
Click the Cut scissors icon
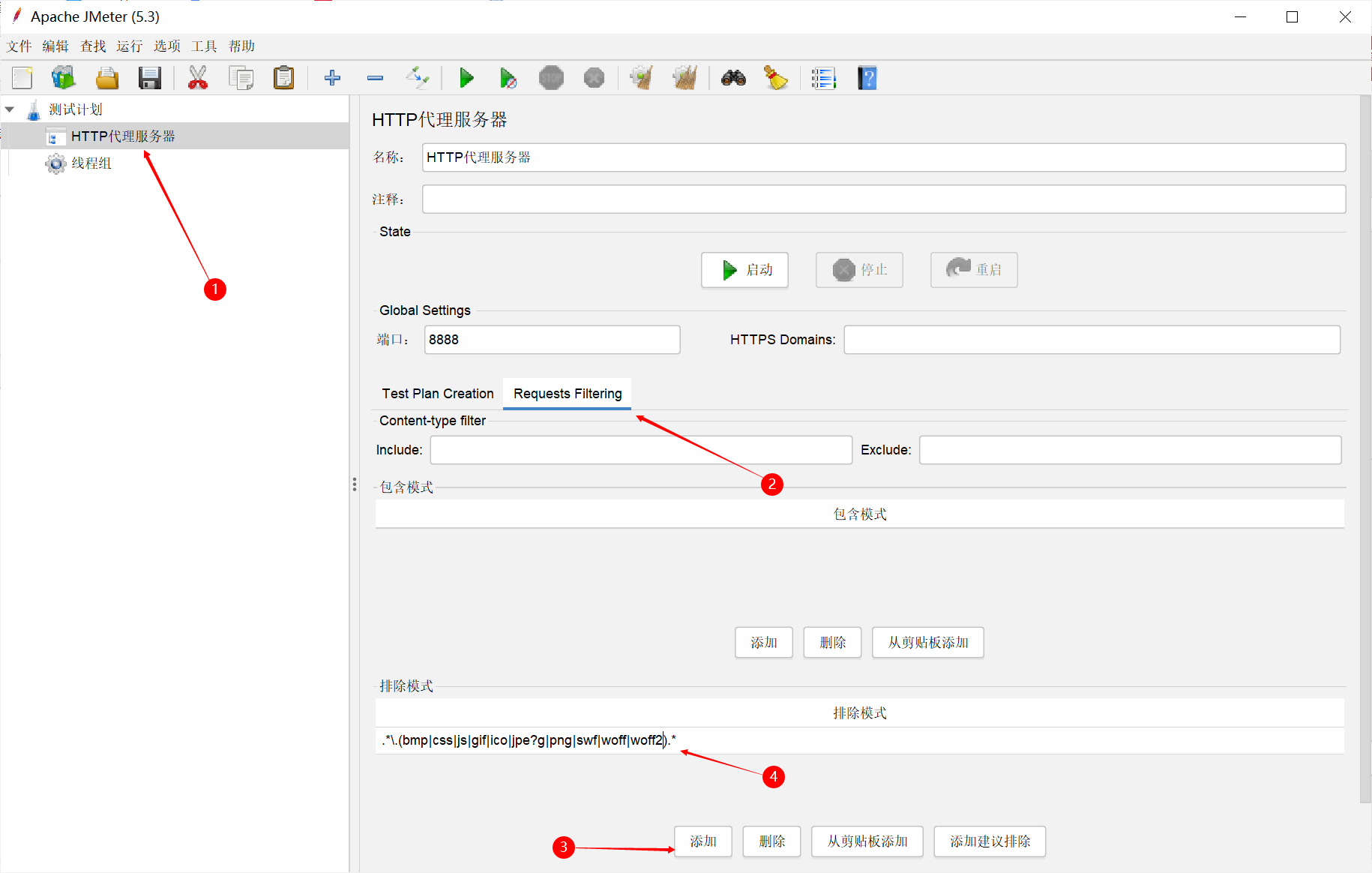(x=198, y=78)
